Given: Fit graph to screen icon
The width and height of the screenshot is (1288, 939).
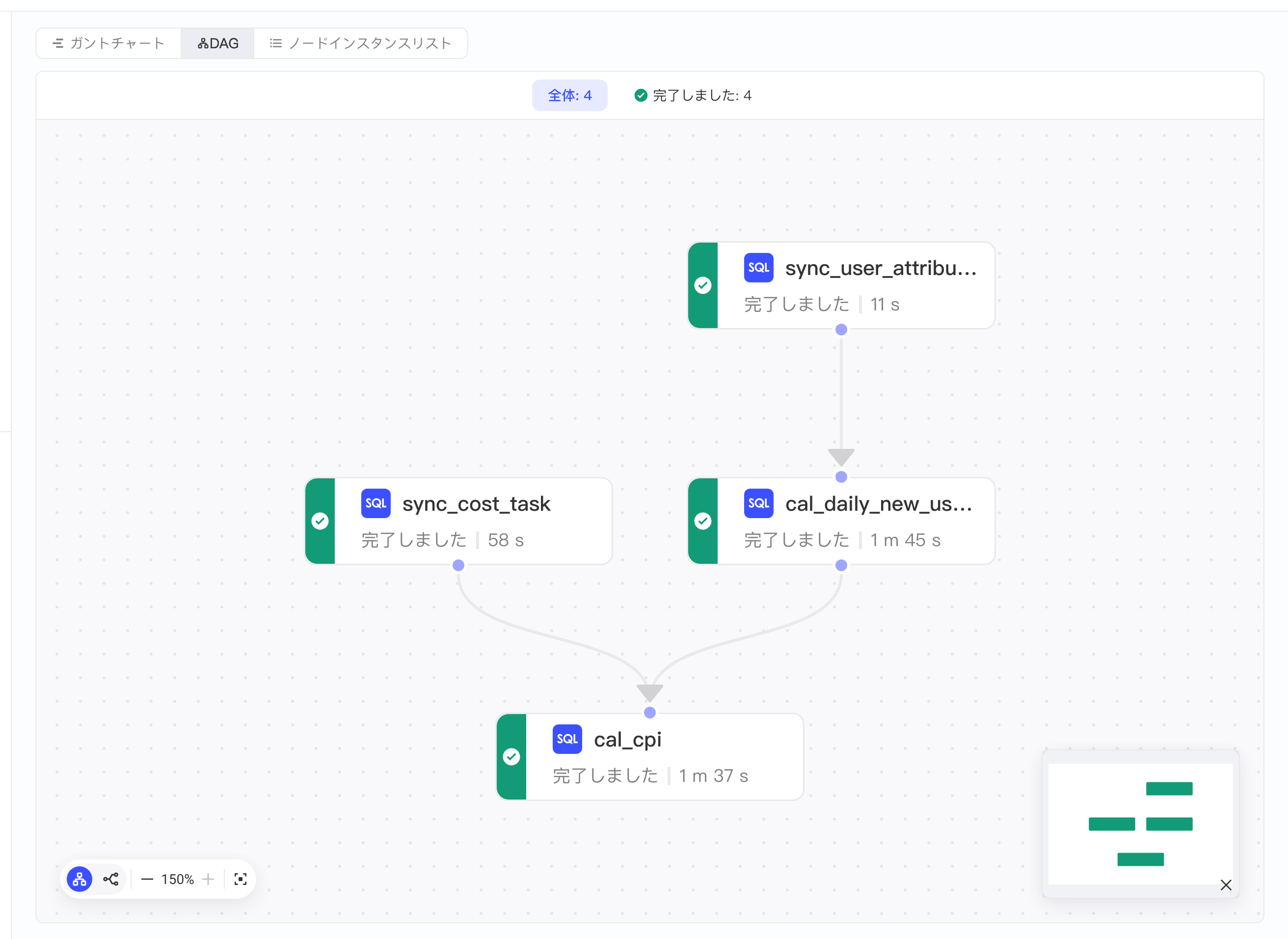Looking at the screenshot, I should 241,879.
